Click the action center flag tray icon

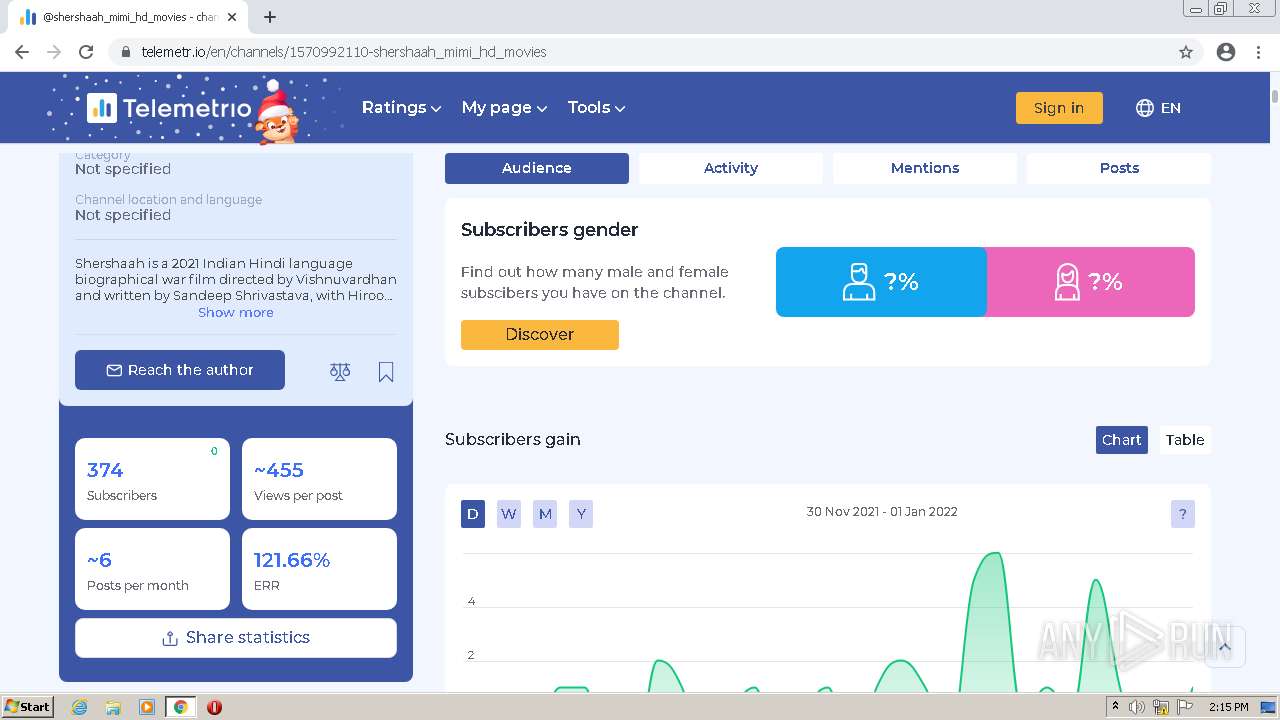(1185, 707)
